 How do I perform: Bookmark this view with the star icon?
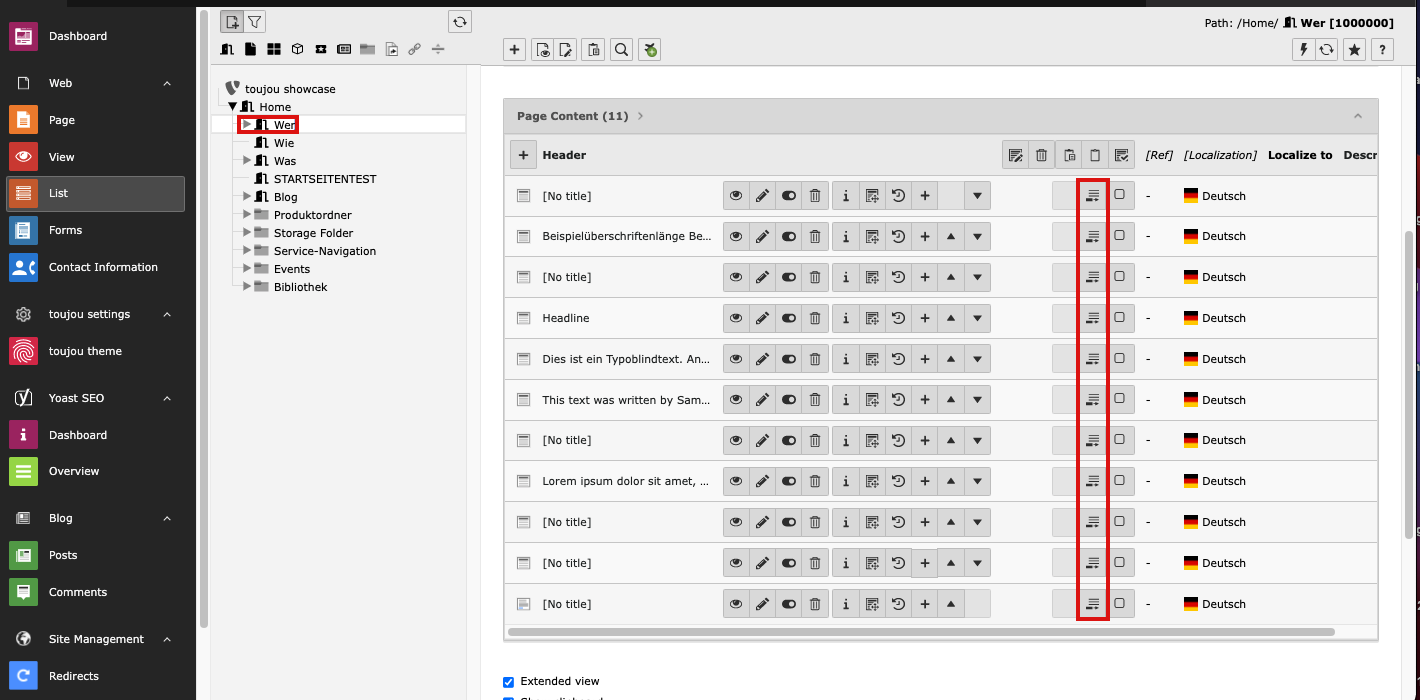pyautogui.click(x=1354, y=49)
